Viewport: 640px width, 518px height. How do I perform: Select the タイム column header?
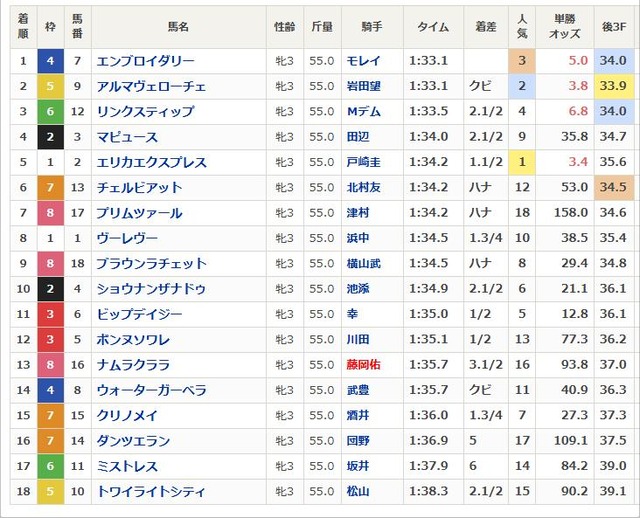tap(433, 27)
